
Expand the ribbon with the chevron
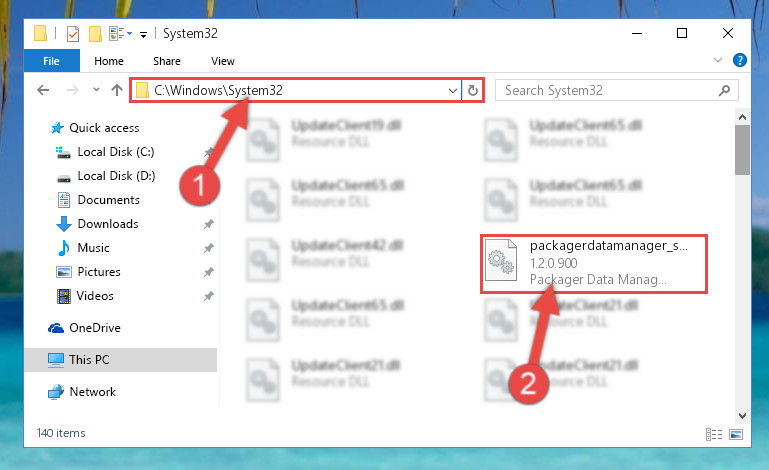click(718, 60)
